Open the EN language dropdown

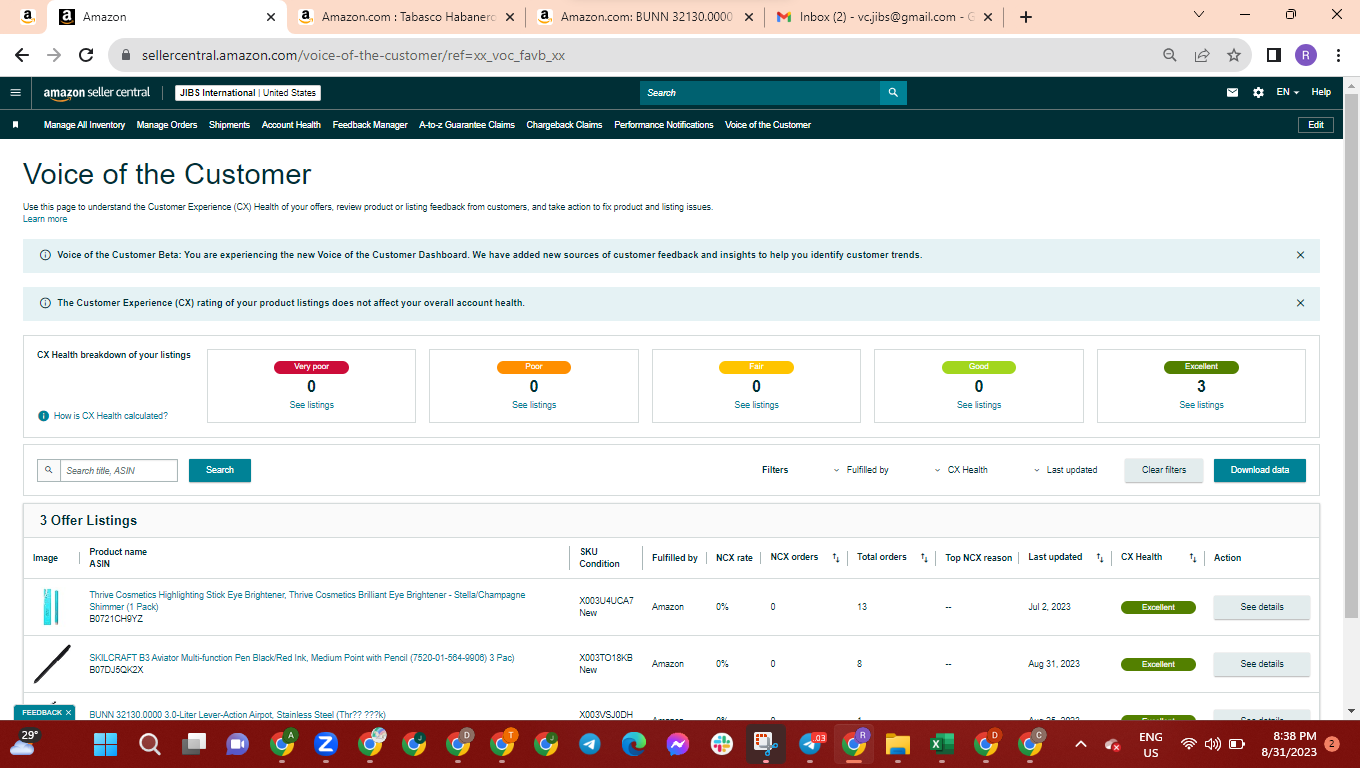coord(1287,92)
